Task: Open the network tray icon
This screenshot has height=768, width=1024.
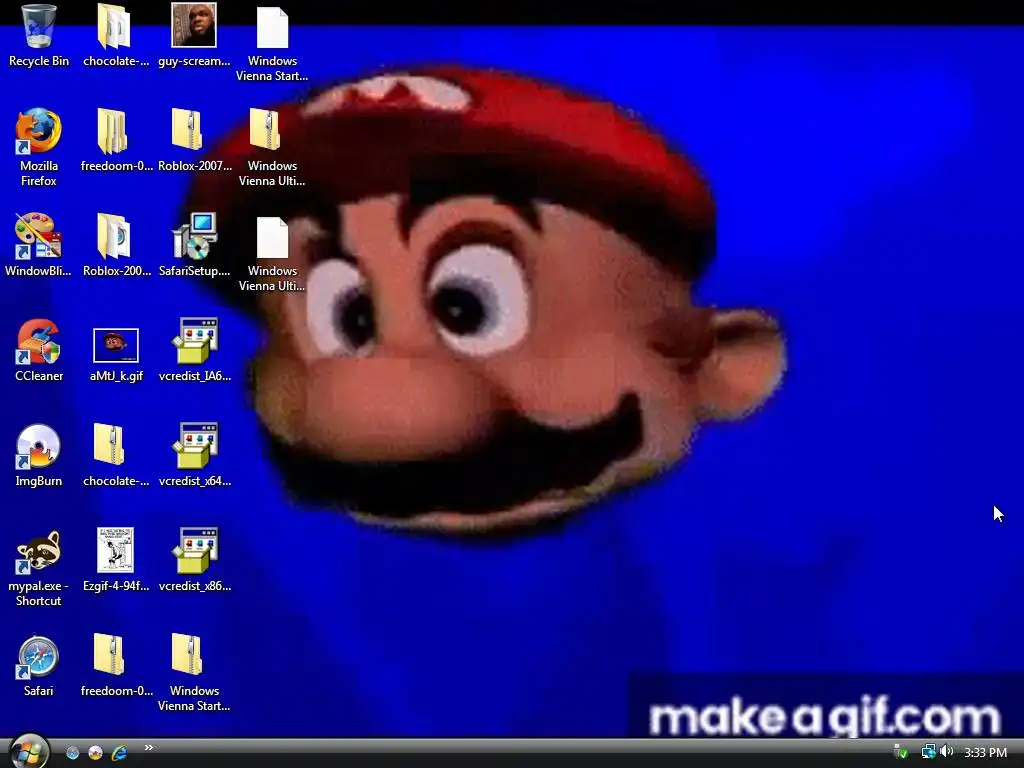Action: pyautogui.click(x=929, y=752)
